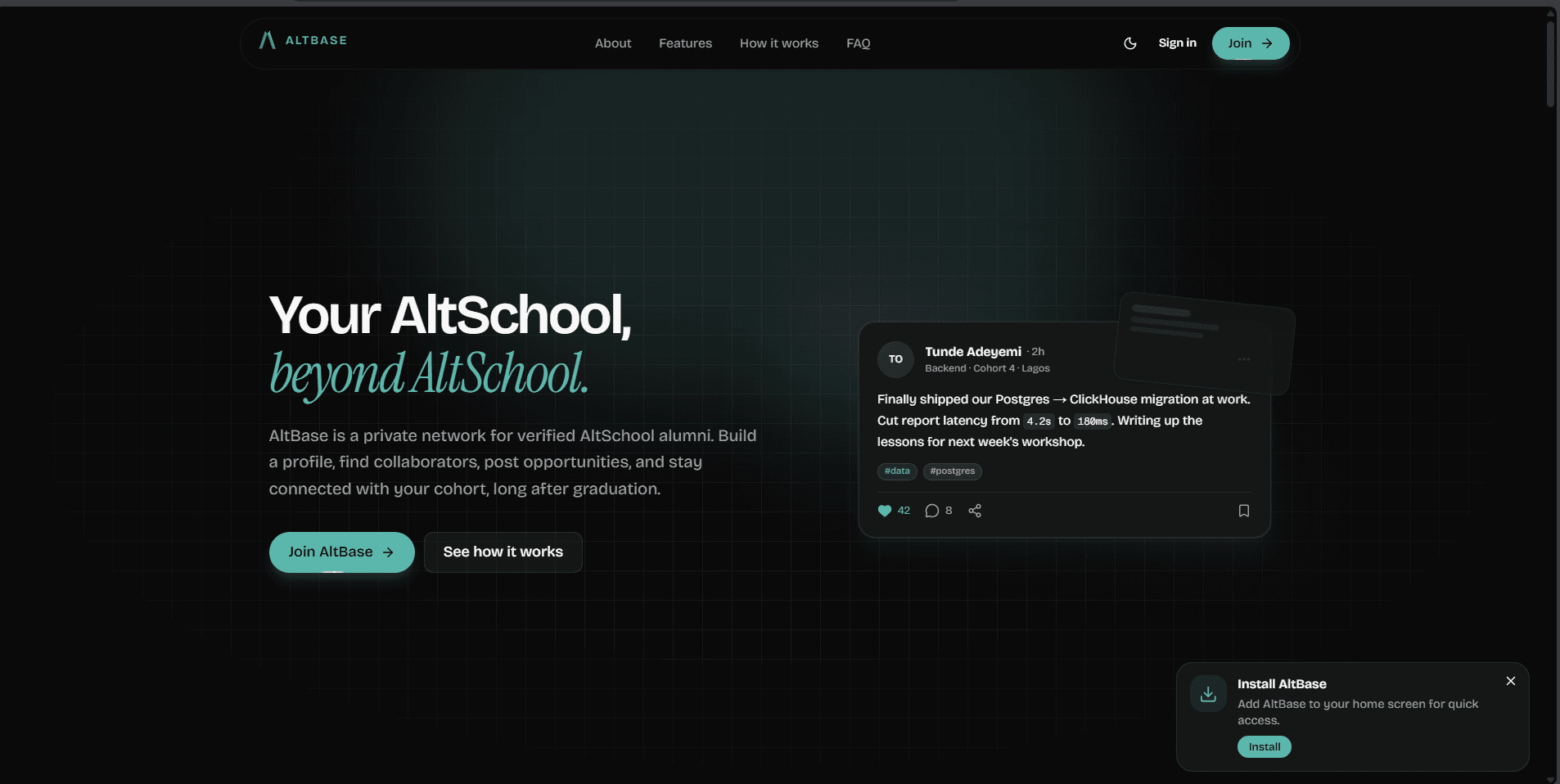Go to Features section
Image resolution: width=1560 pixels, height=784 pixels.
tap(685, 43)
